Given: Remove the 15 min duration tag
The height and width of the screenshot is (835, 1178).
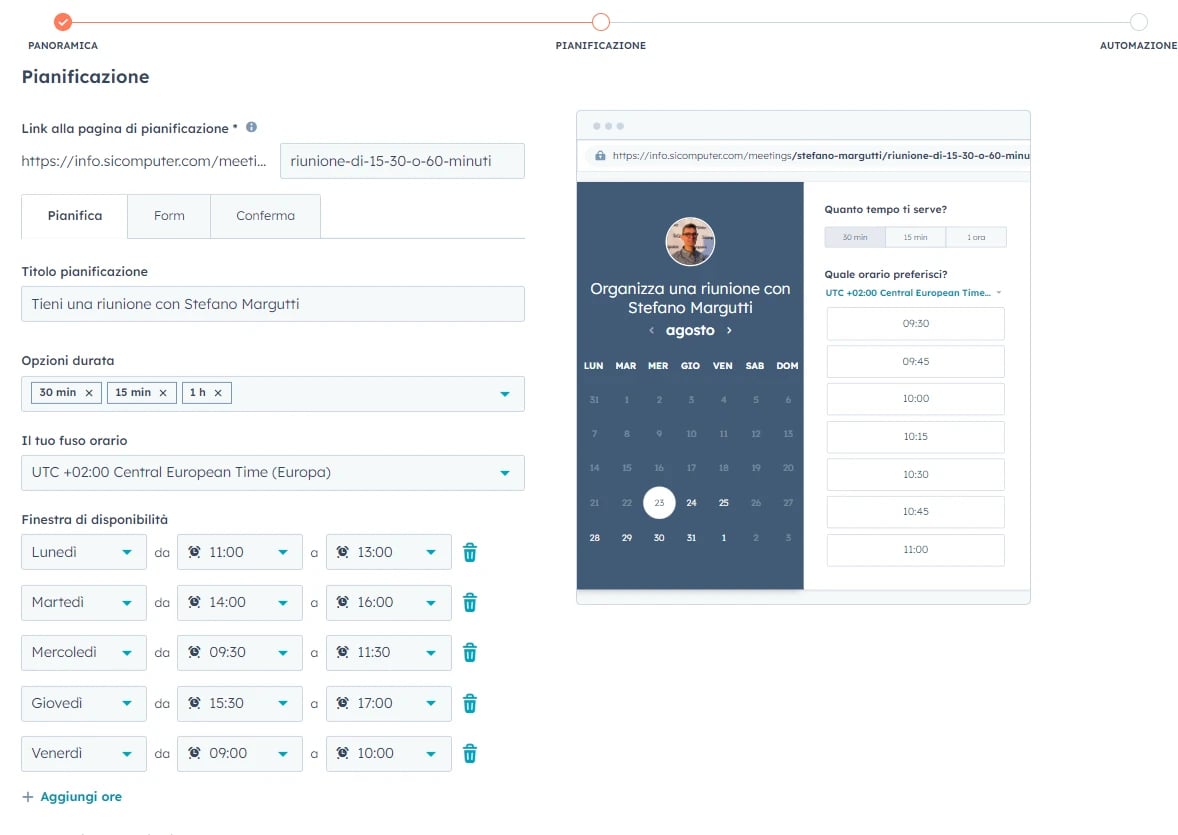Looking at the screenshot, I should tap(163, 393).
